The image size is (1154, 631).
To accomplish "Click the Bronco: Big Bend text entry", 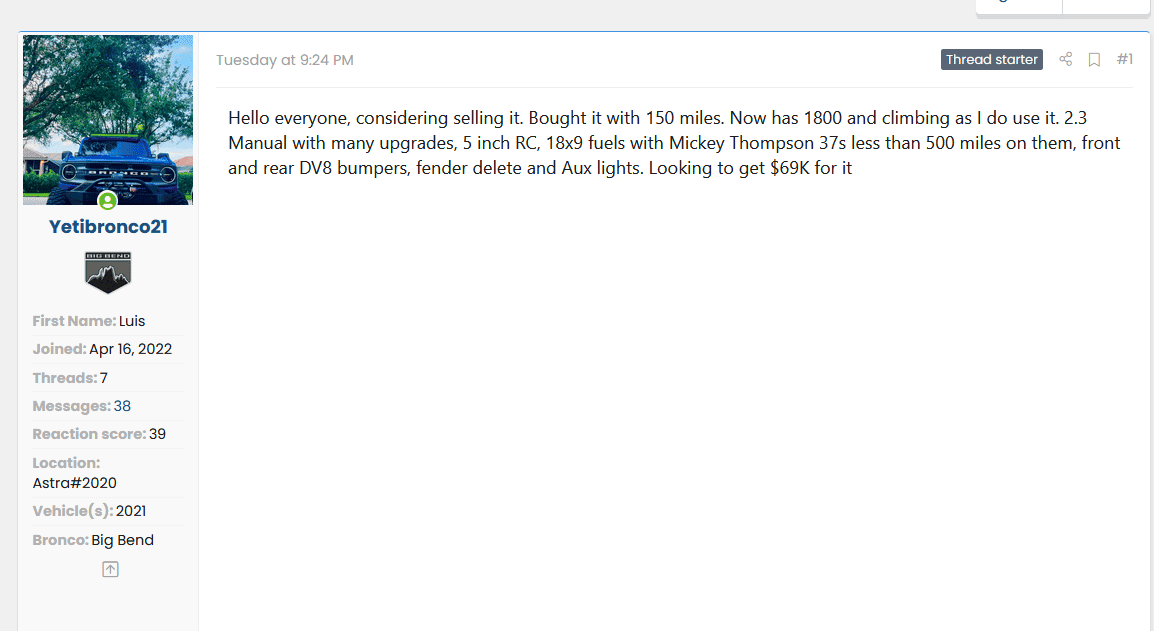I will pos(93,540).
